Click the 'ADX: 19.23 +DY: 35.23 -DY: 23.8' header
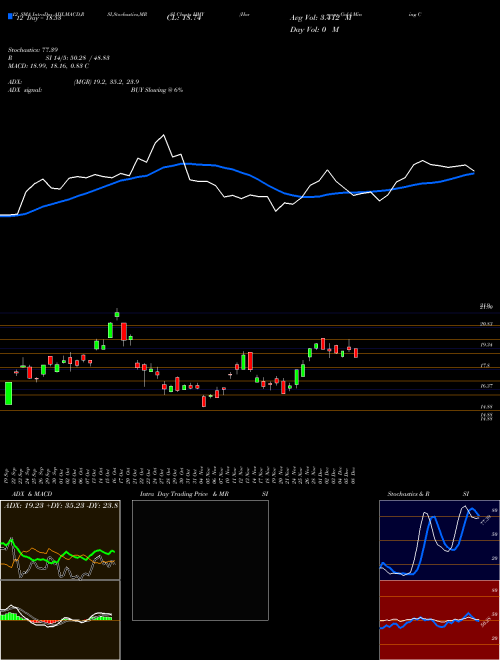 (x=61, y=505)
